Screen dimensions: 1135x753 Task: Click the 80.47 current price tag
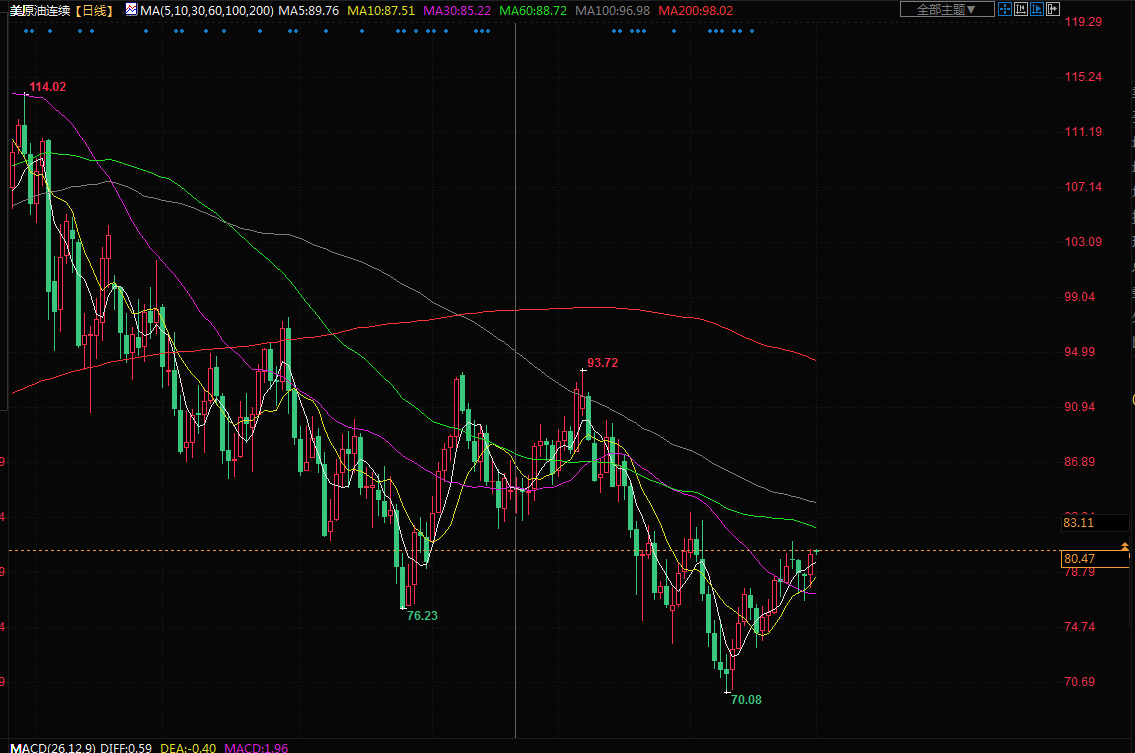(x=1079, y=559)
